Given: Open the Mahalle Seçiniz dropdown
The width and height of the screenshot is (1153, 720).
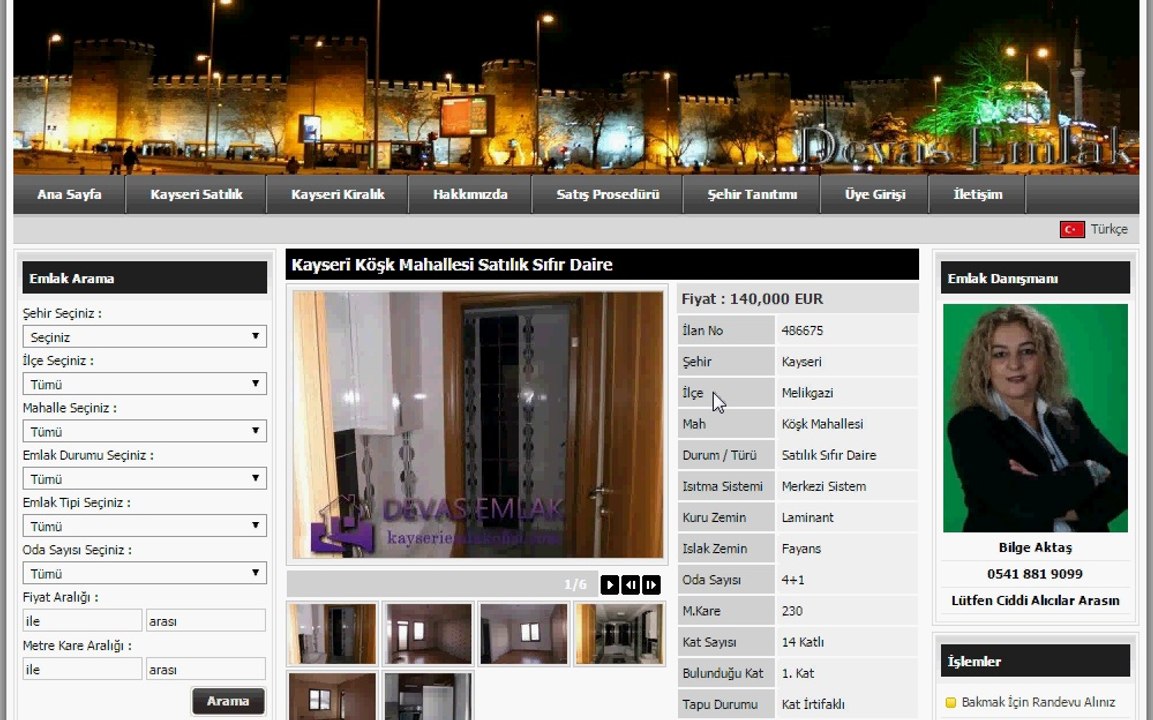Looking at the screenshot, I should pyautogui.click(x=144, y=431).
